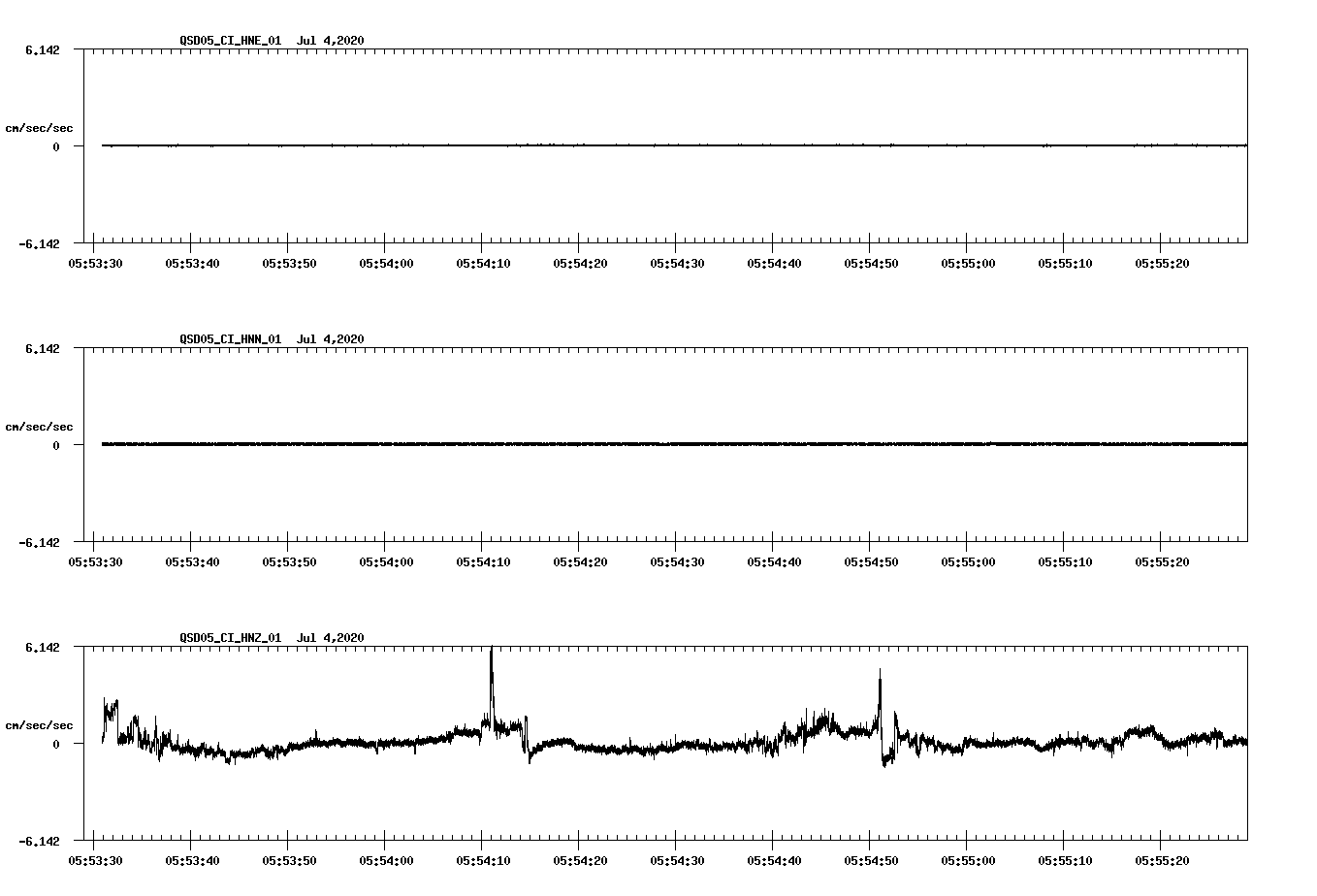Viewport: 1317px width, 896px height.
Task: Click the cm/sec/sec unit label of HNZ plot
Action: (x=39, y=725)
